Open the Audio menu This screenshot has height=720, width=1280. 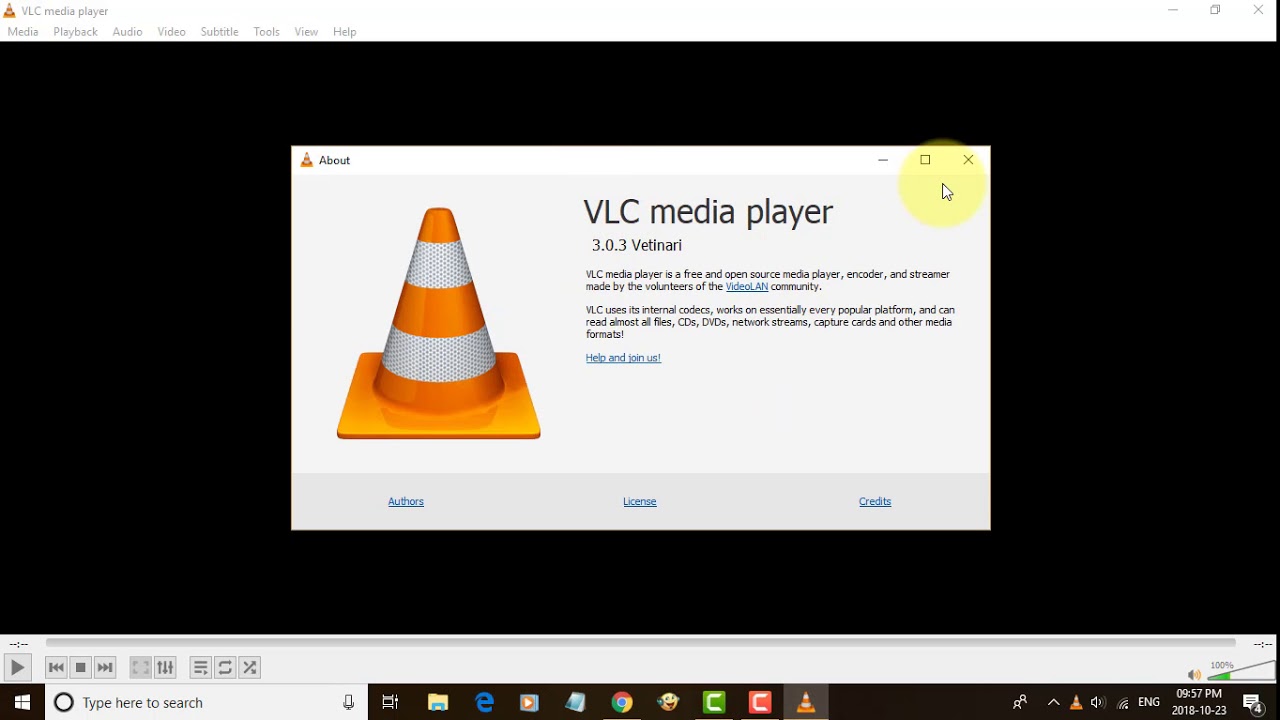pyautogui.click(x=127, y=32)
